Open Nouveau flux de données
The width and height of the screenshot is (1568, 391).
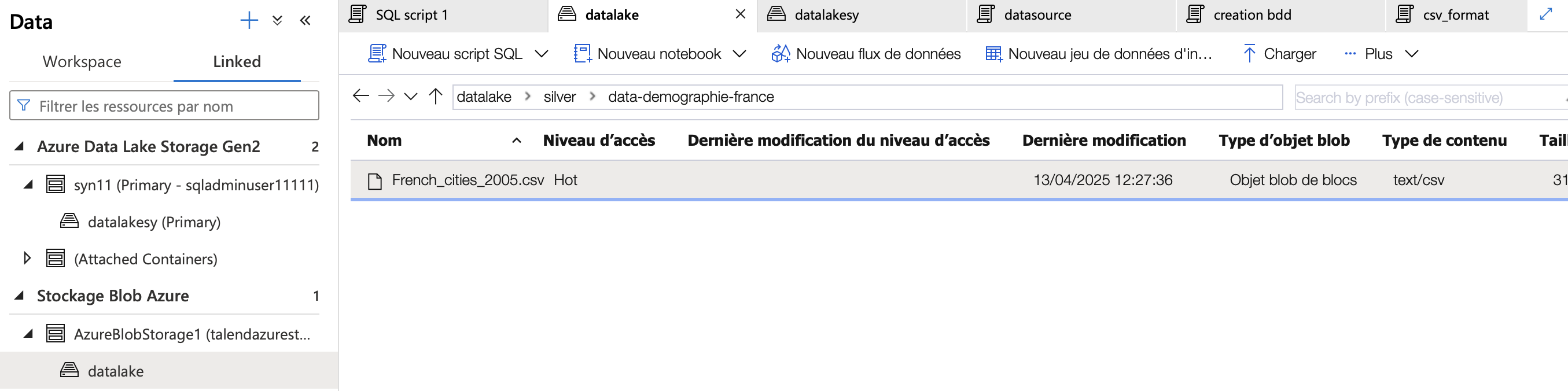tap(866, 54)
